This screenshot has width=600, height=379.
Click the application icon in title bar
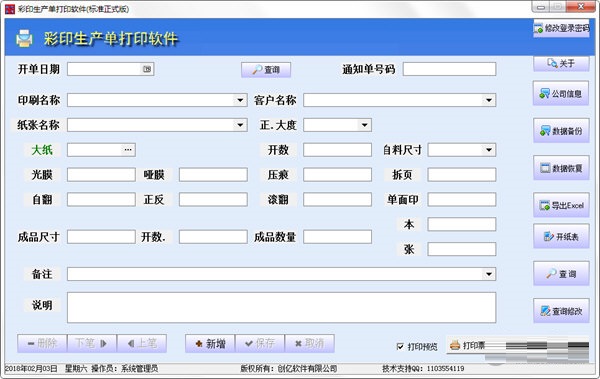(x=10, y=9)
